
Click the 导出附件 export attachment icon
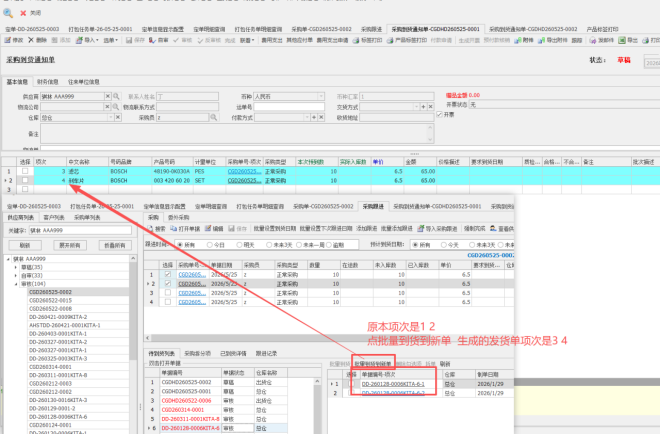pos(541,40)
